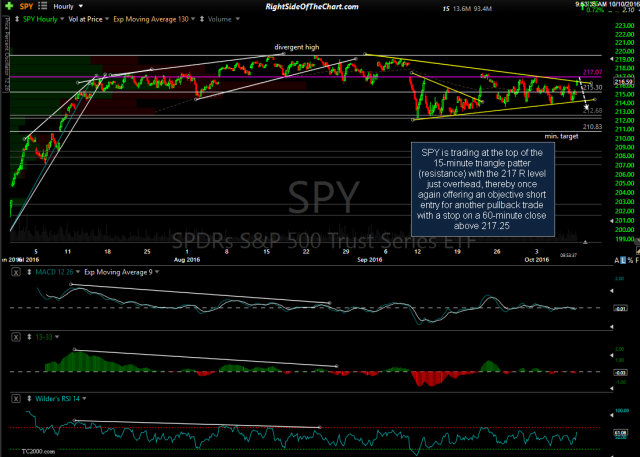640x457 pixels.
Task: Click the lower scale arrow in 13-33 pane
Action: (611, 388)
